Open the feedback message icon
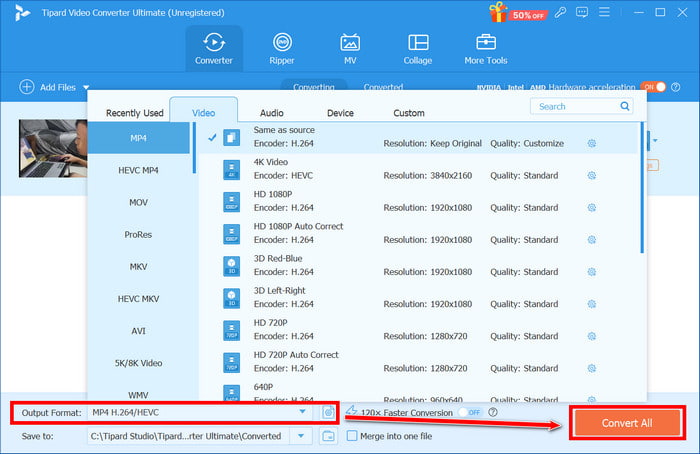This screenshot has width=700, height=454. click(x=582, y=12)
